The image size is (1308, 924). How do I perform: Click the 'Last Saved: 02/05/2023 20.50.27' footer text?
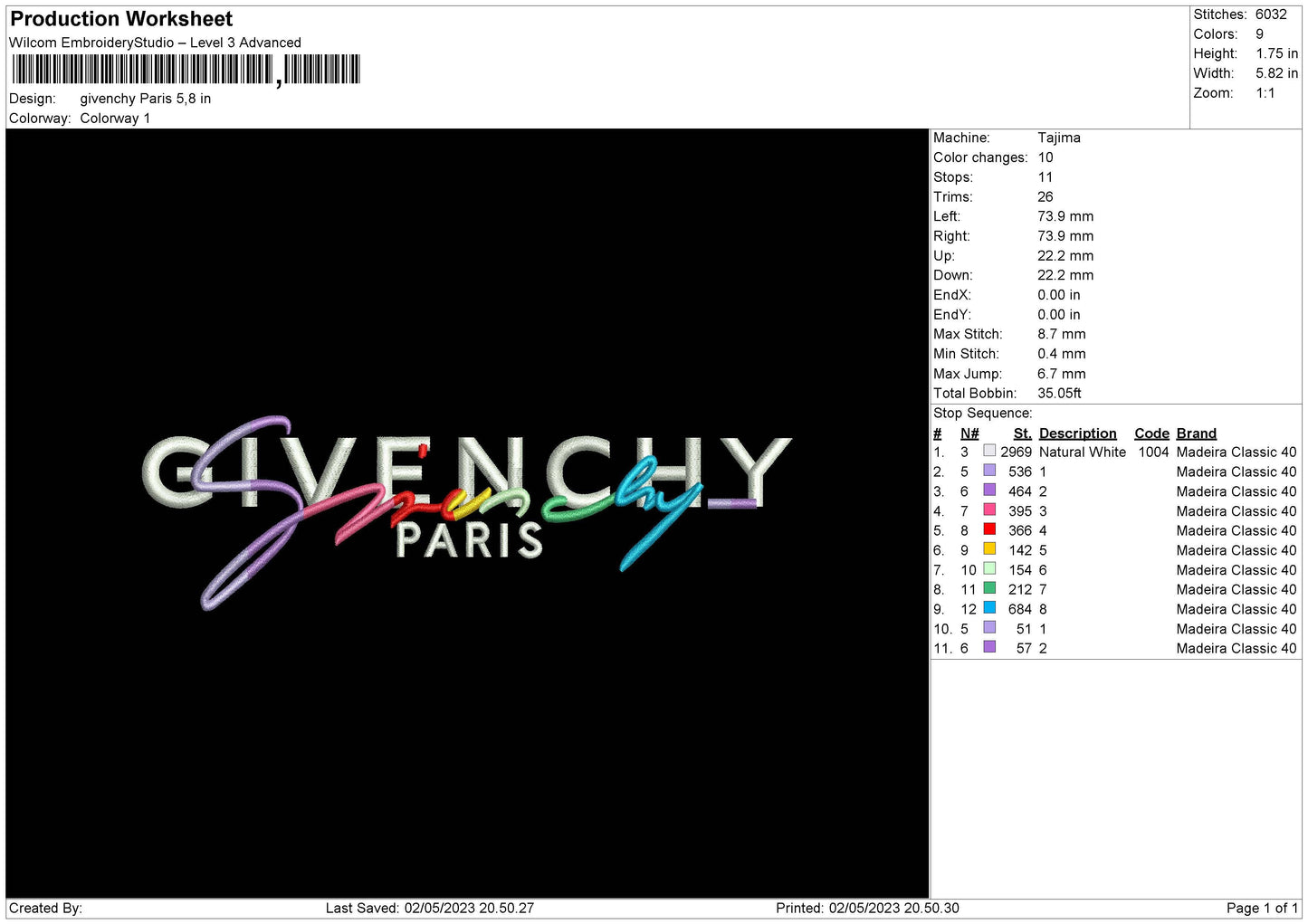click(x=430, y=908)
